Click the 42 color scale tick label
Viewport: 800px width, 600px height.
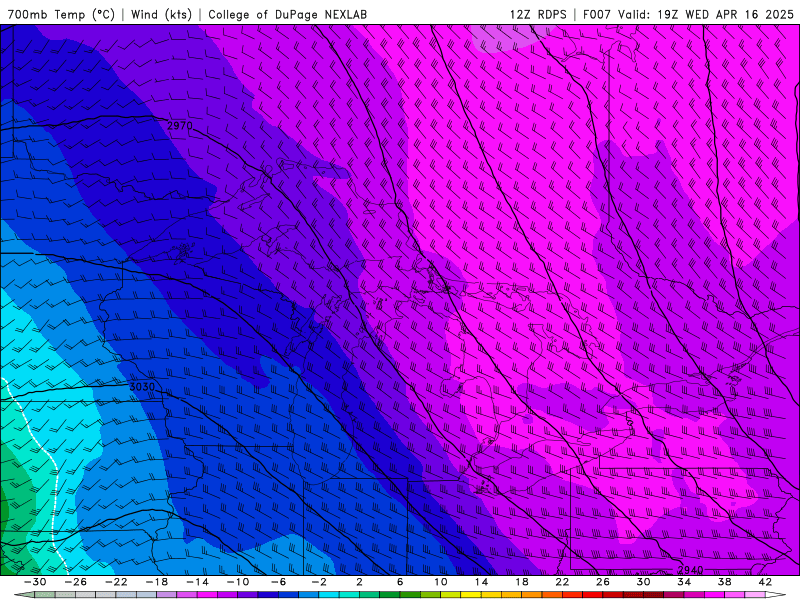pos(765,582)
